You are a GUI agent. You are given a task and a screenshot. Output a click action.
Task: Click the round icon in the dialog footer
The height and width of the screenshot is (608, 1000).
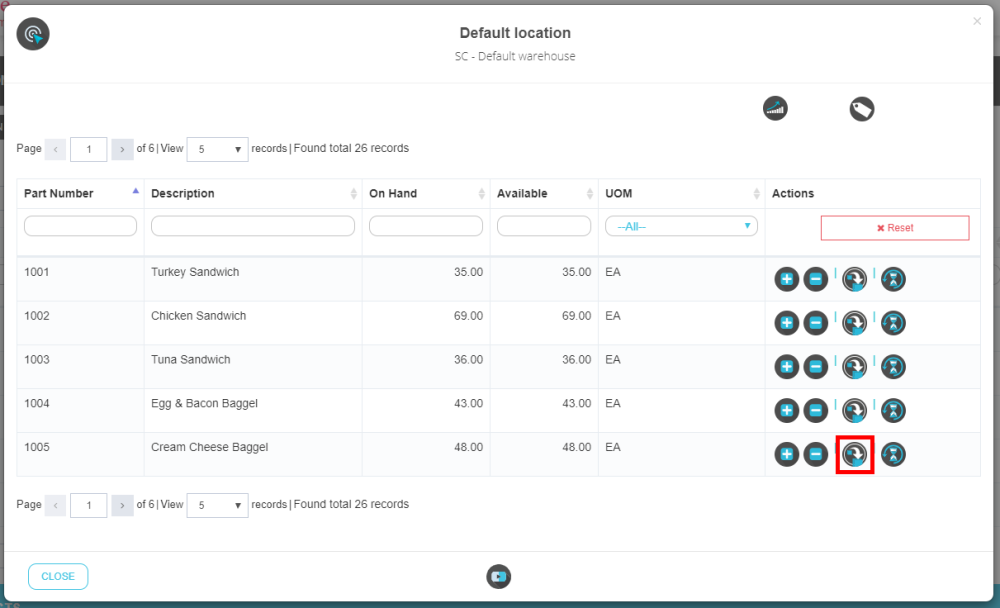point(499,576)
